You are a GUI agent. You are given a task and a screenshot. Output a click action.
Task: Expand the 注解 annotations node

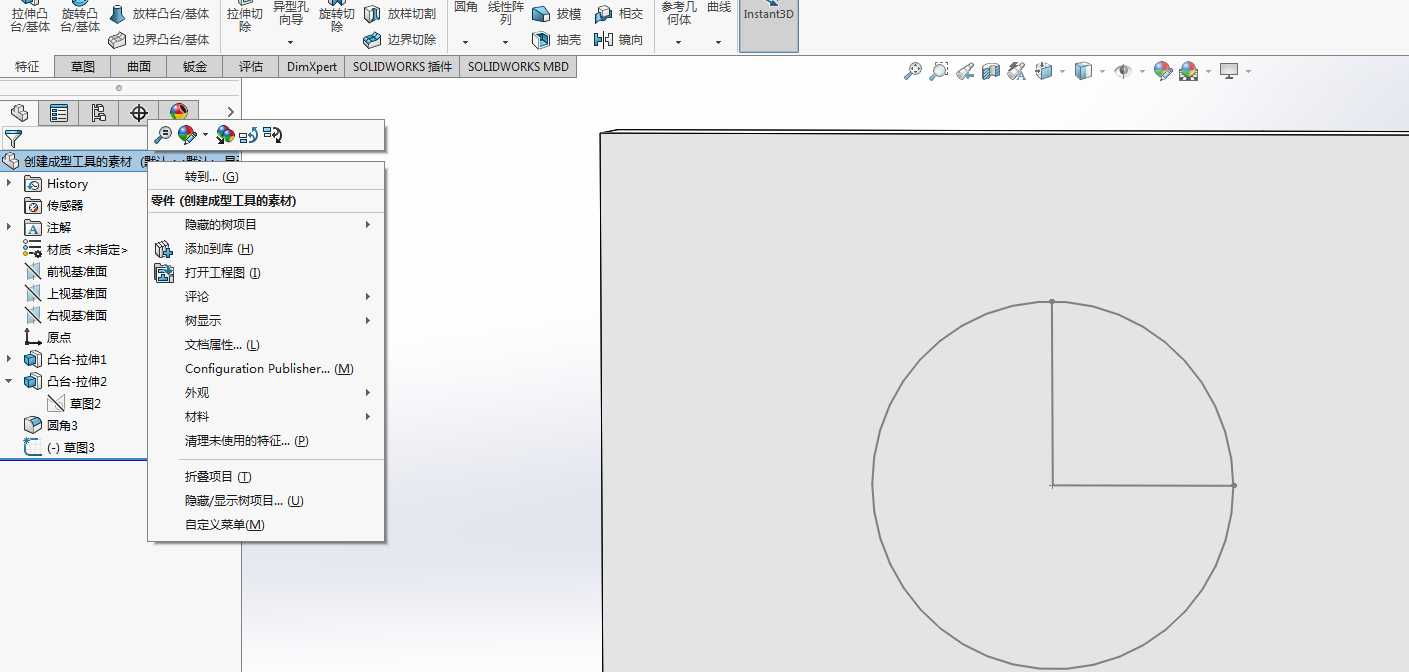pos(9,227)
